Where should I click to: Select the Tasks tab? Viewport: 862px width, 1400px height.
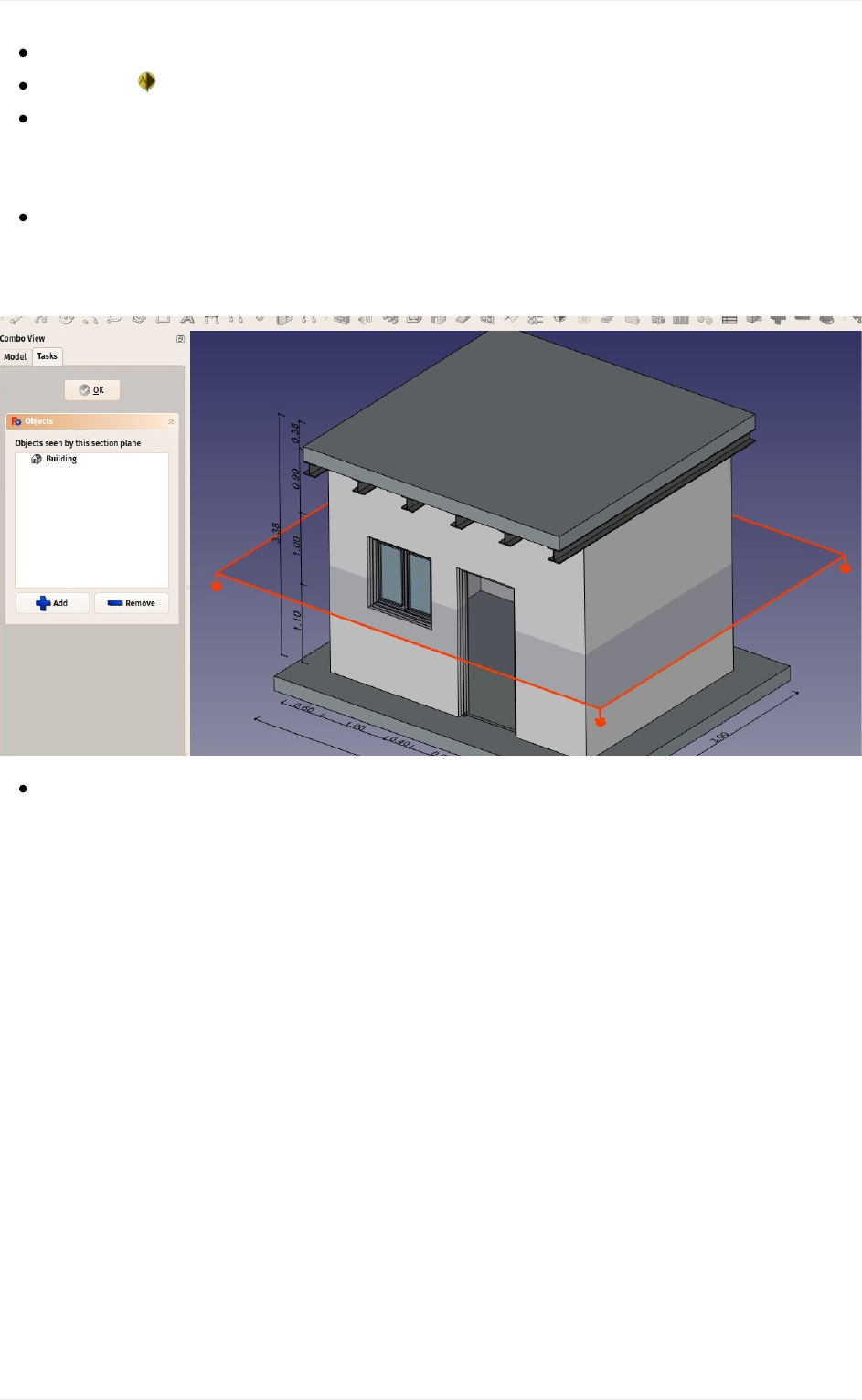pos(48,356)
